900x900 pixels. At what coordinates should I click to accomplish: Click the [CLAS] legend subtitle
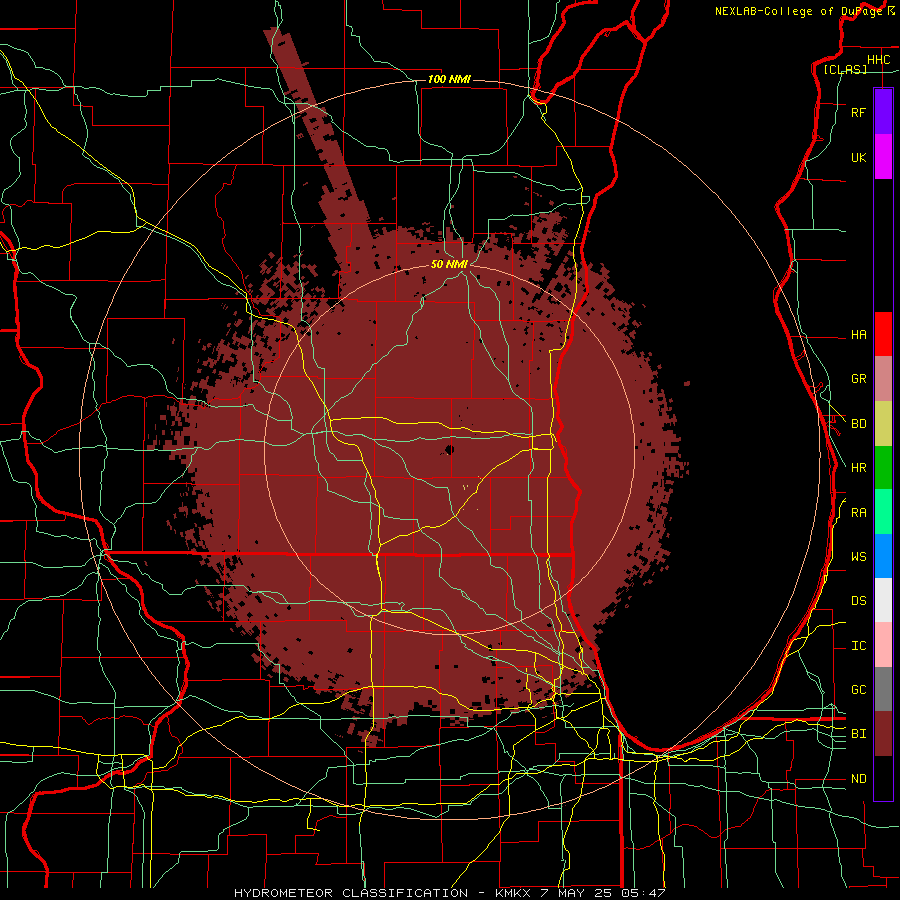click(x=845, y=69)
